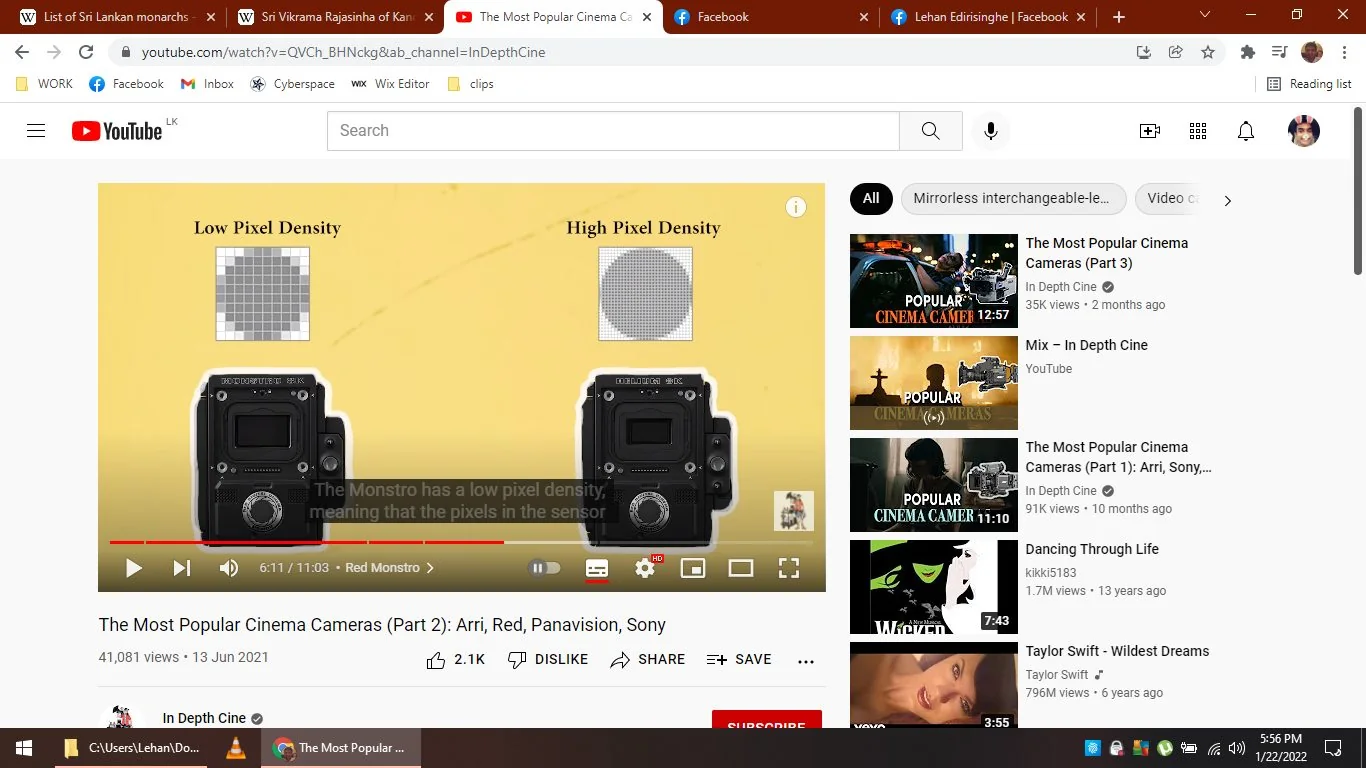
Task: Open the YouTube apps grid
Action: [x=1198, y=131]
